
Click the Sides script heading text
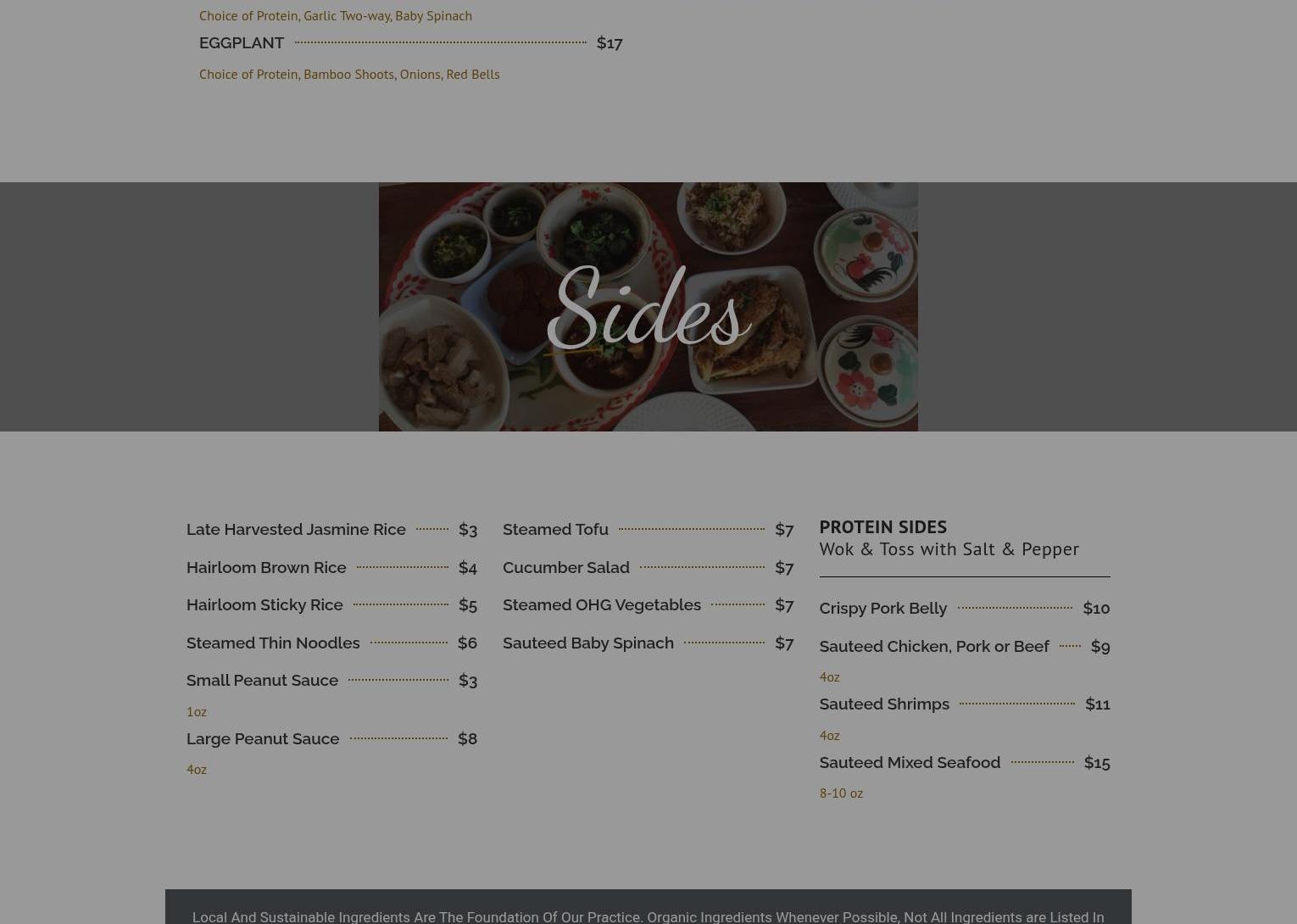coord(648,309)
